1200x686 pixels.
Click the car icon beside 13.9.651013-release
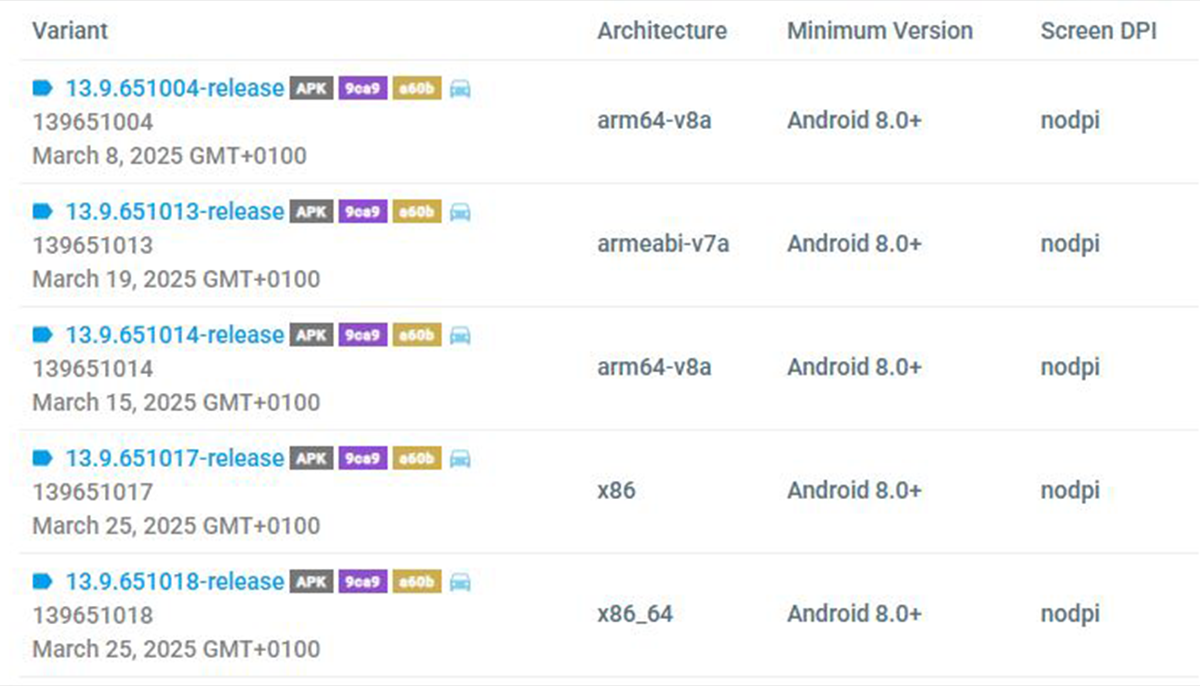460,212
